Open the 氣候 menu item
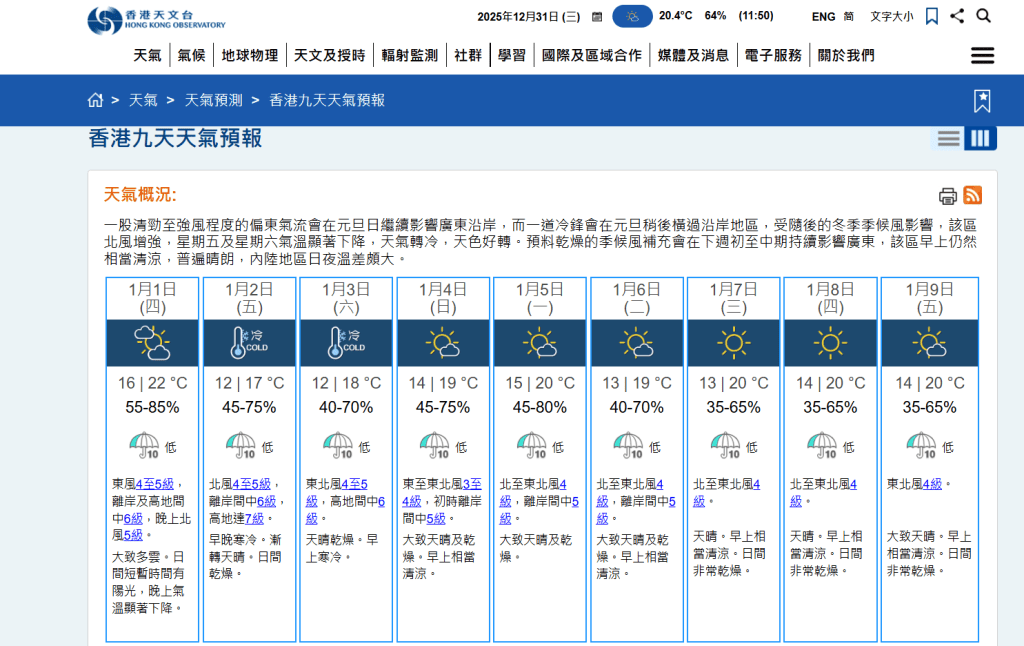Image resolution: width=1024 pixels, height=646 pixels. 191,56
